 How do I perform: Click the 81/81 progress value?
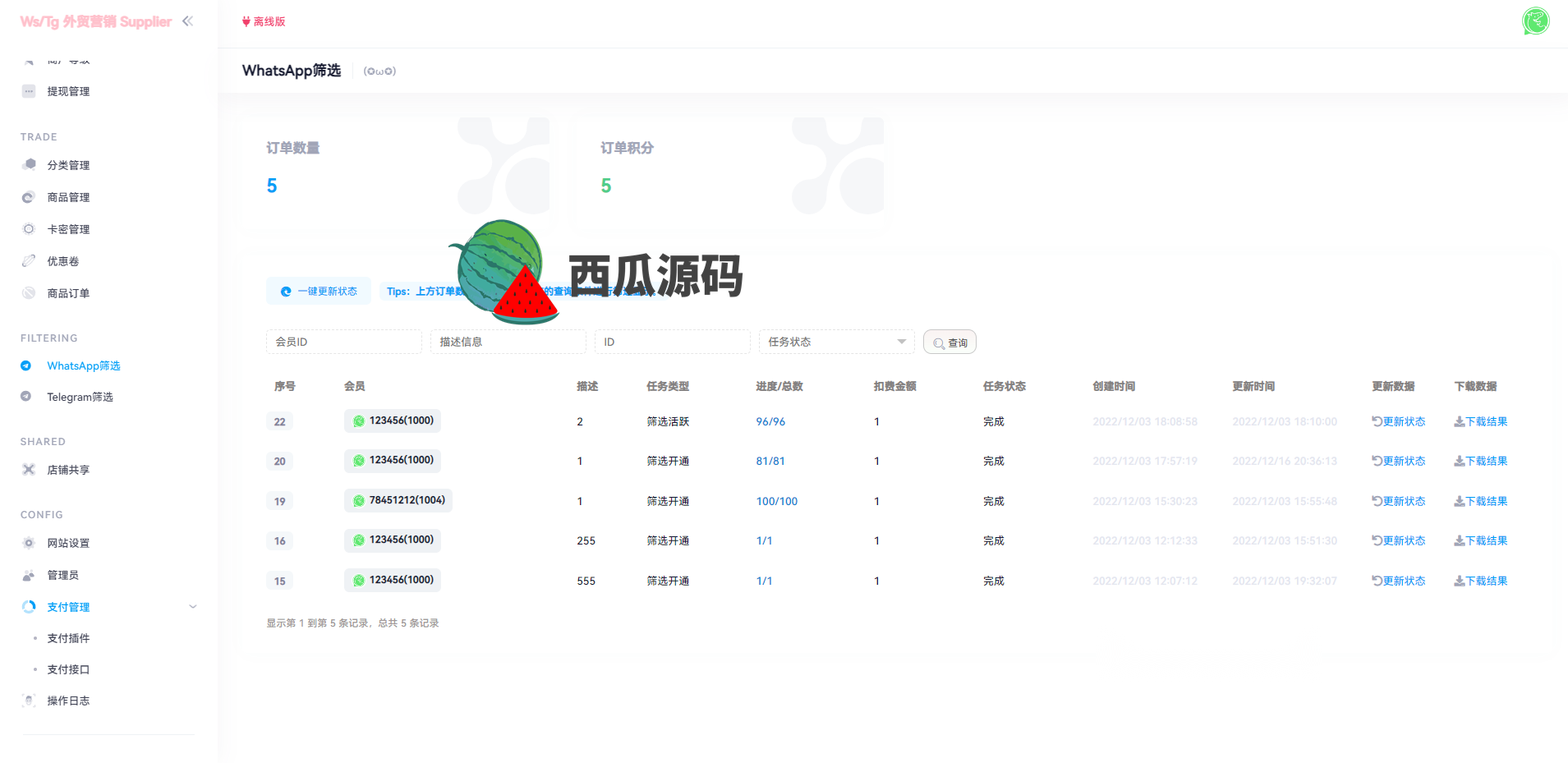(770, 461)
